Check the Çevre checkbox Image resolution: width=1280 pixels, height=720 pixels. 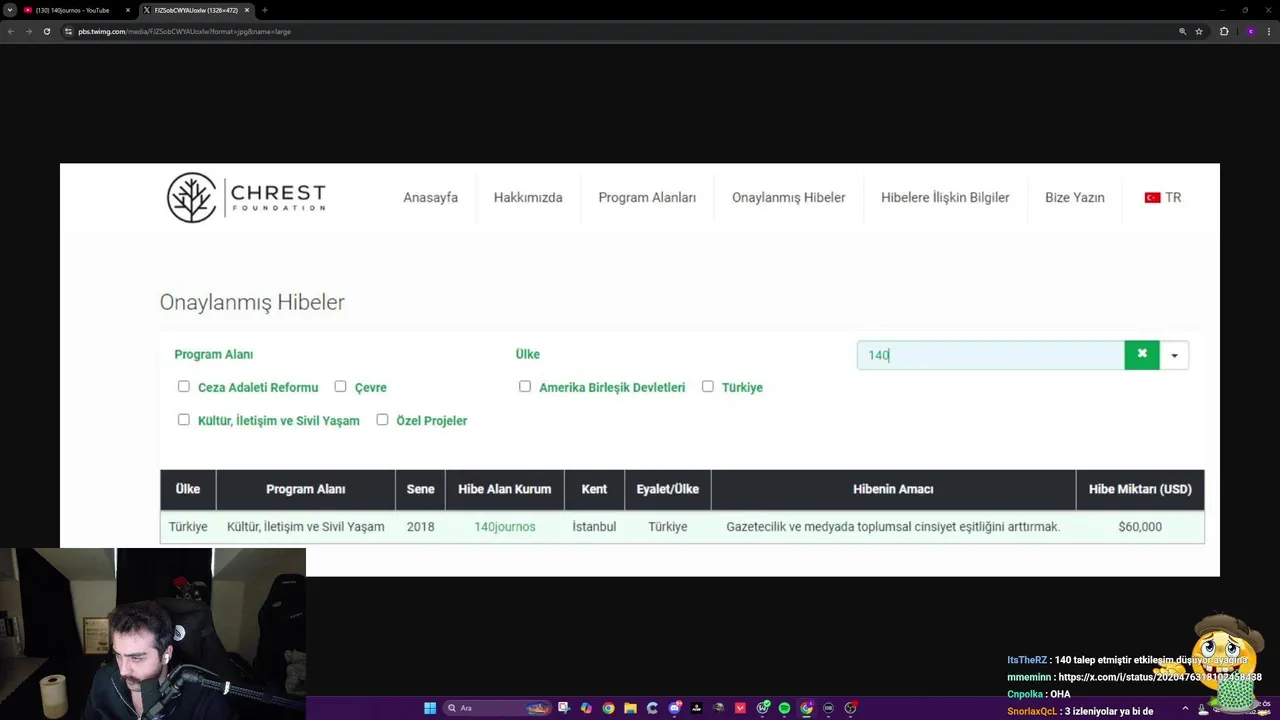(x=340, y=386)
